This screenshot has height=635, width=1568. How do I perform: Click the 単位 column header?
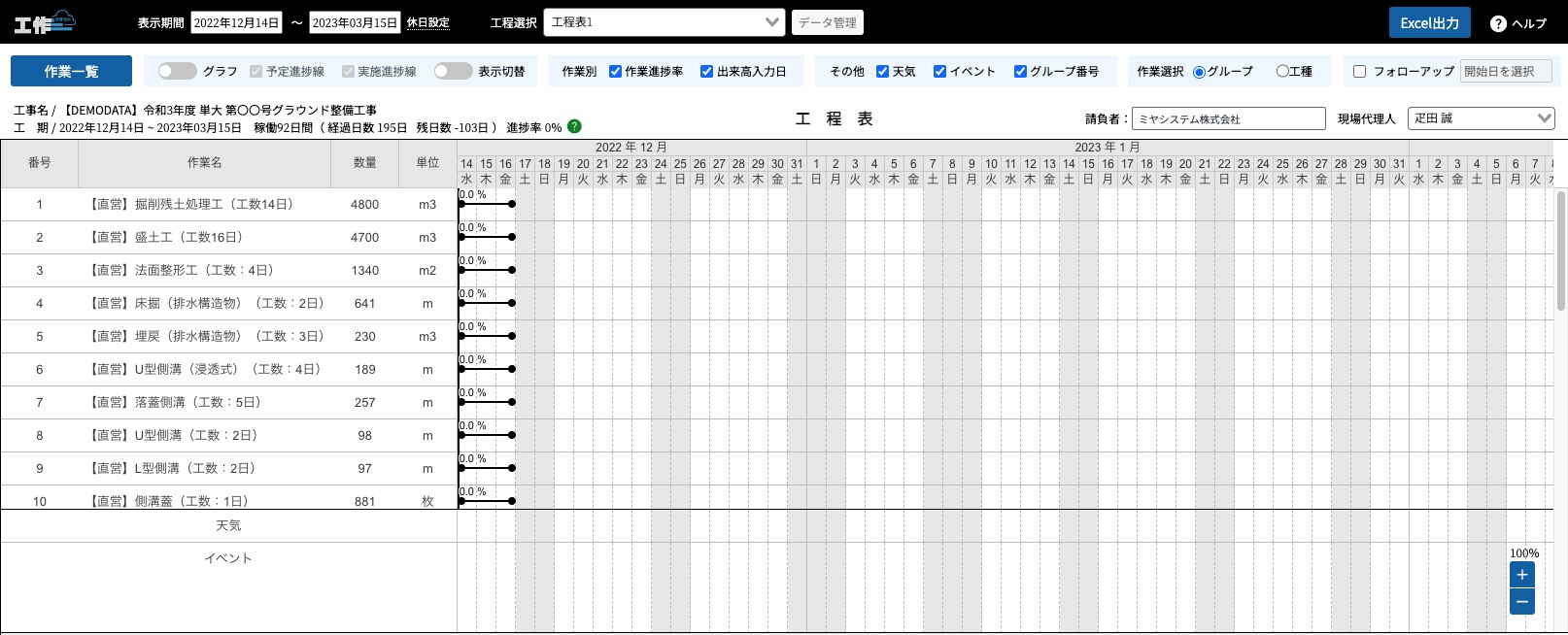(427, 163)
